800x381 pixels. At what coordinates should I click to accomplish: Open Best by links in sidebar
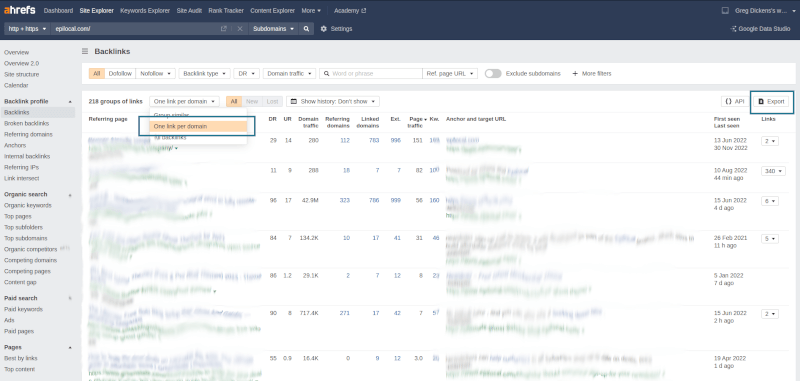(20, 358)
